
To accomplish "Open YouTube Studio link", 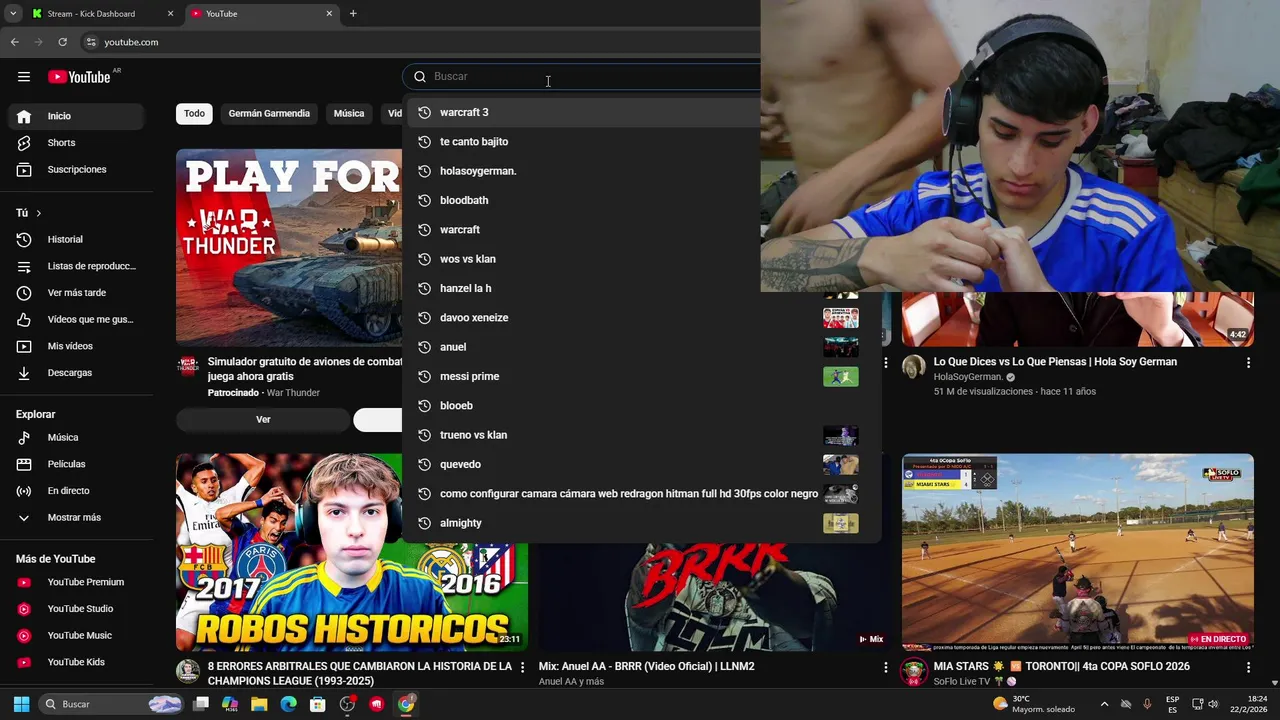I will [x=76, y=609].
